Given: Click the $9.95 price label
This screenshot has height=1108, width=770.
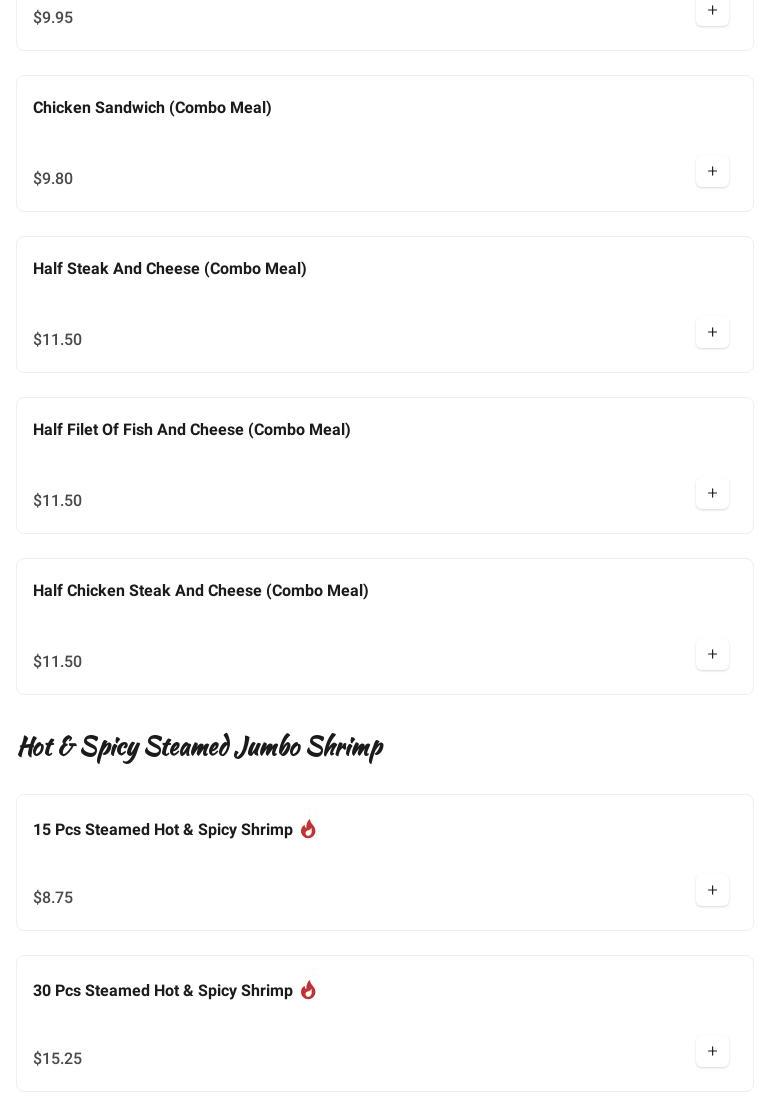Looking at the screenshot, I should tap(53, 18).
